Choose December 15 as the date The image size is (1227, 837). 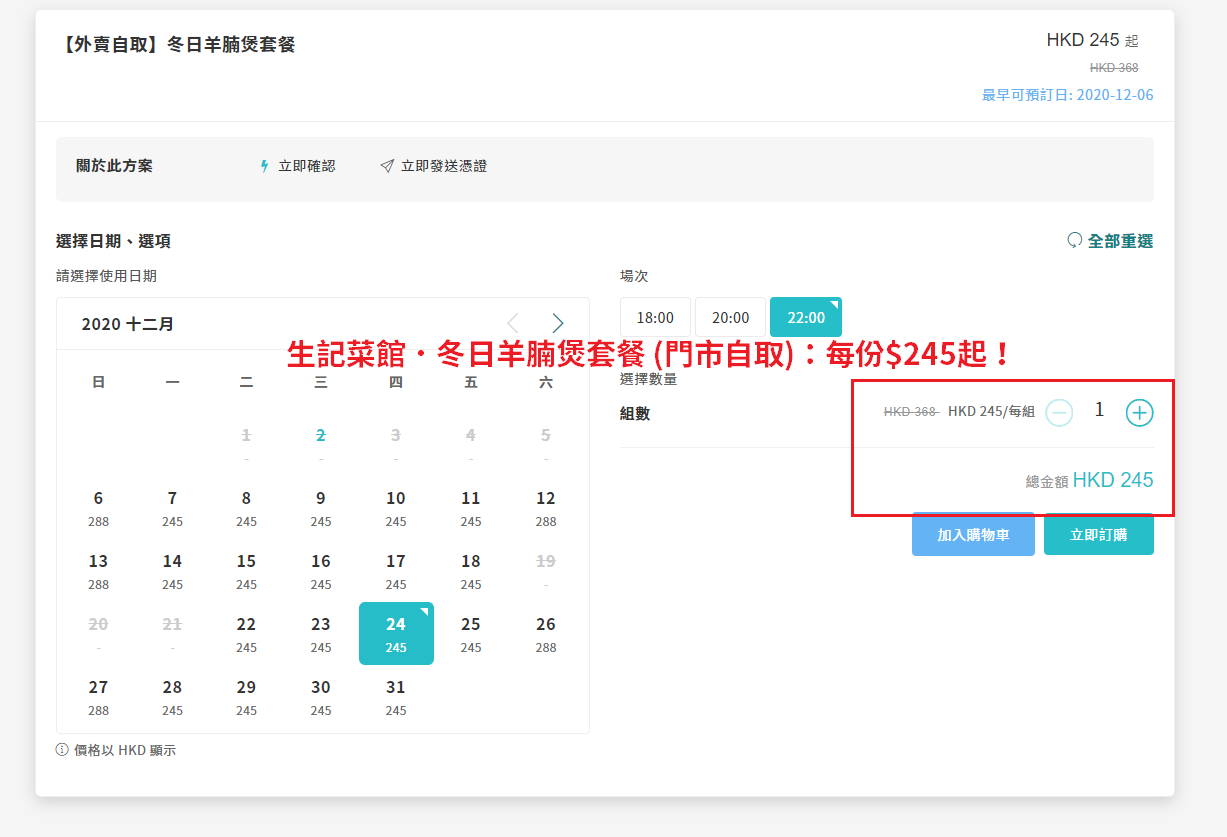(246, 570)
